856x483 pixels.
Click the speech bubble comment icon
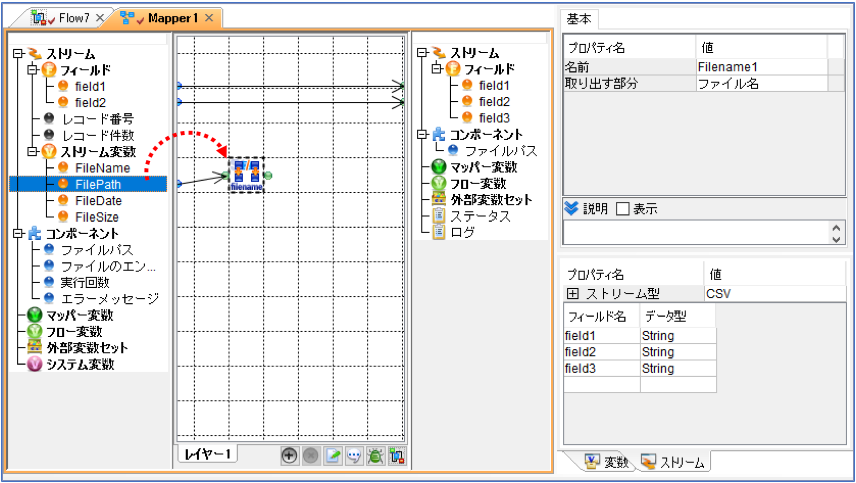[x=354, y=455]
